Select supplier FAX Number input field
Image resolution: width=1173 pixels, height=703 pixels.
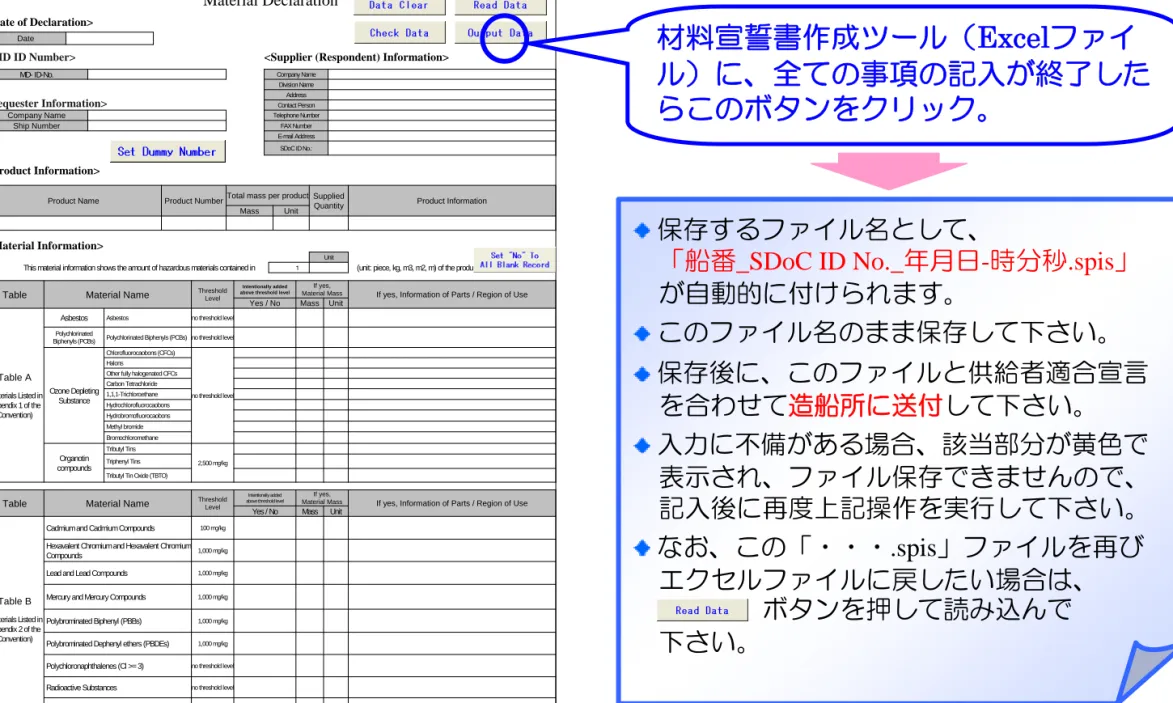click(441, 126)
